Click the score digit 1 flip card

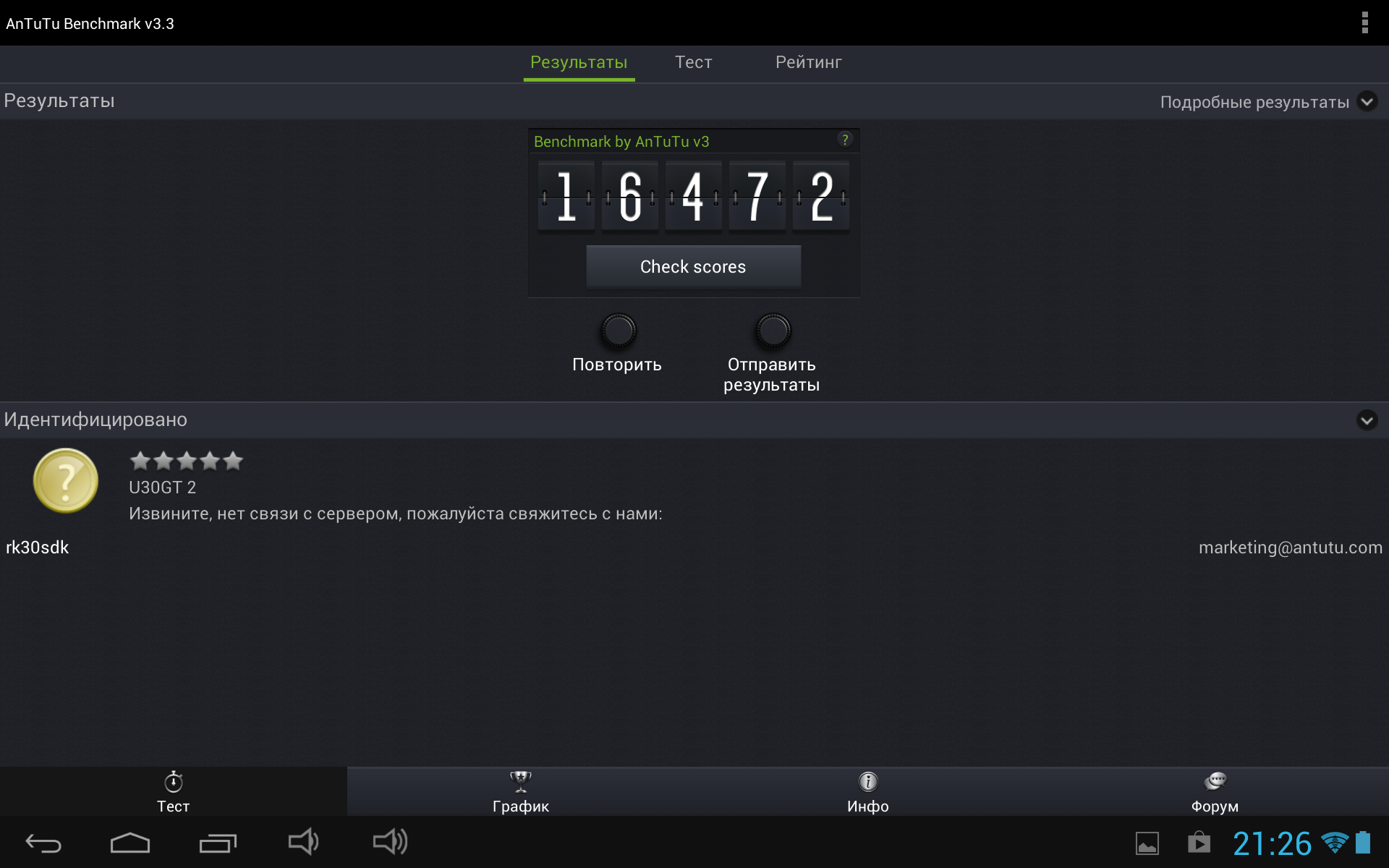(566, 196)
